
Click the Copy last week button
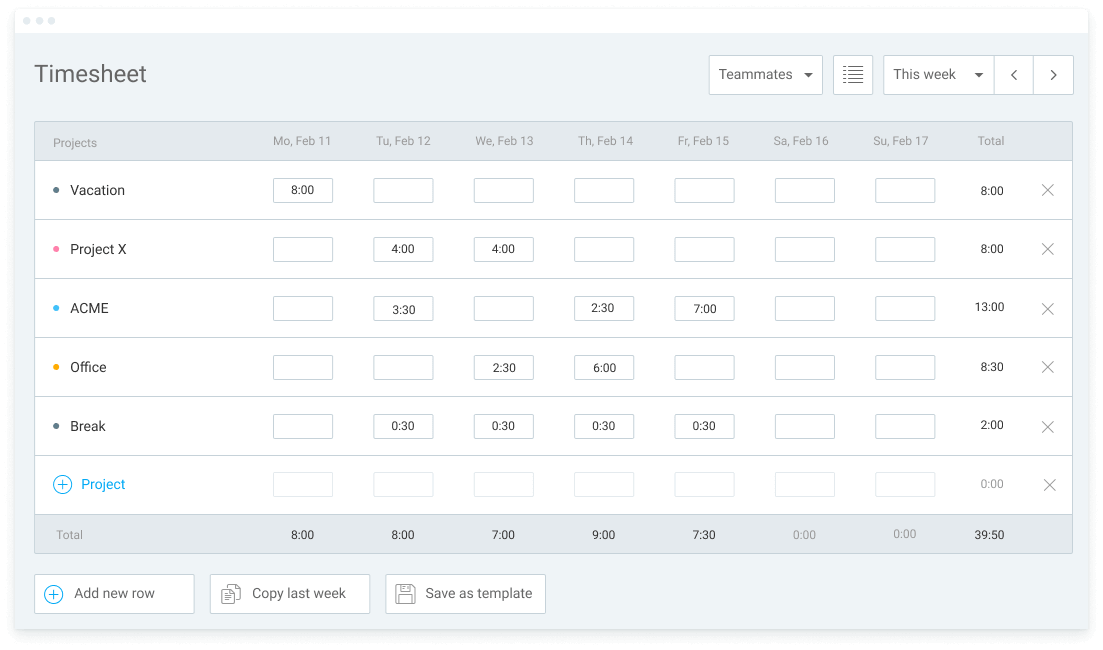289,593
